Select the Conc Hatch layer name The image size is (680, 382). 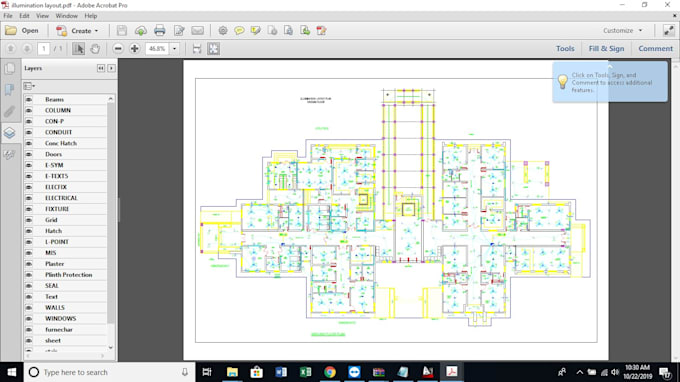(61, 143)
